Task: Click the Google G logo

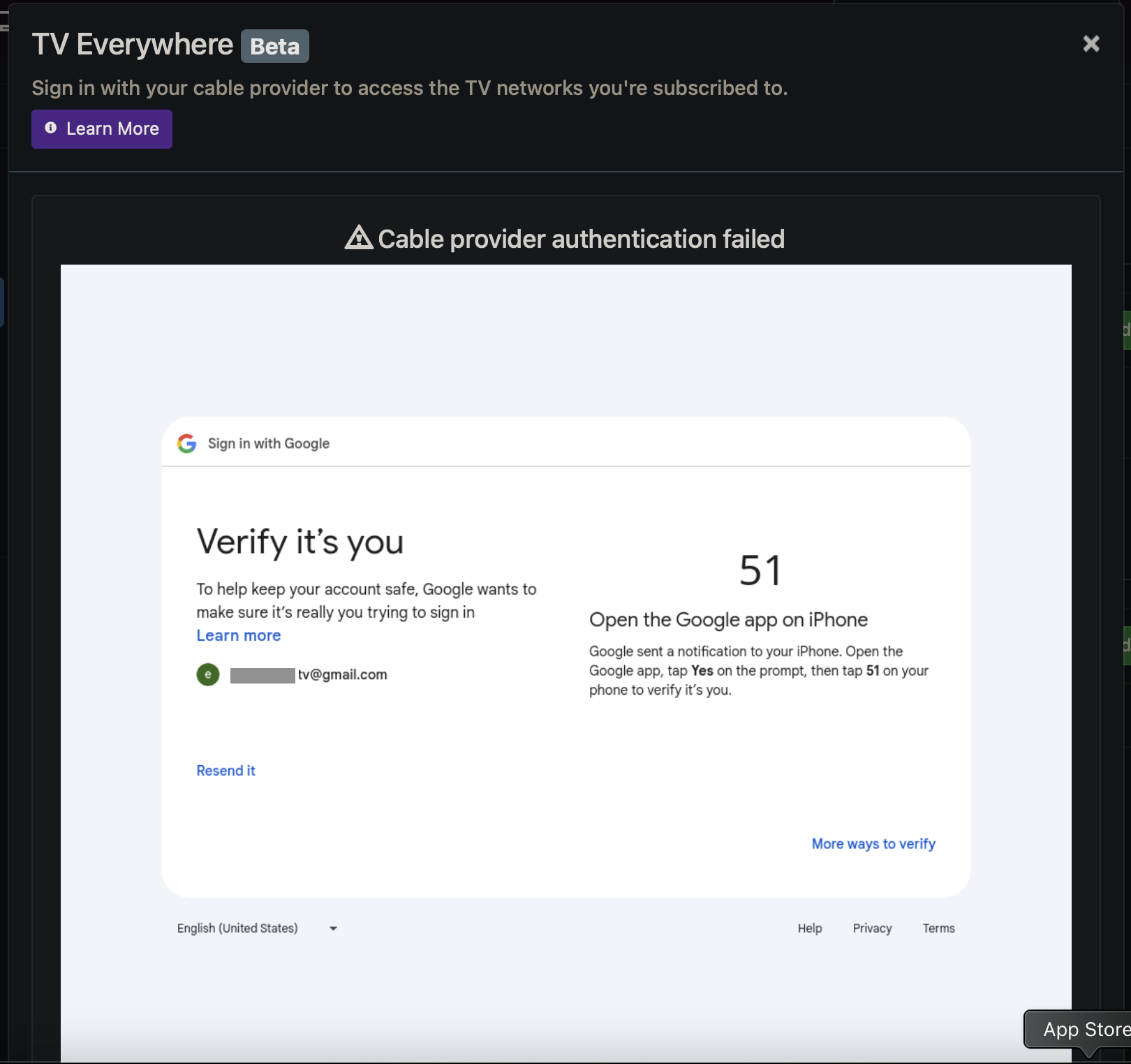Action: (186, 443)
